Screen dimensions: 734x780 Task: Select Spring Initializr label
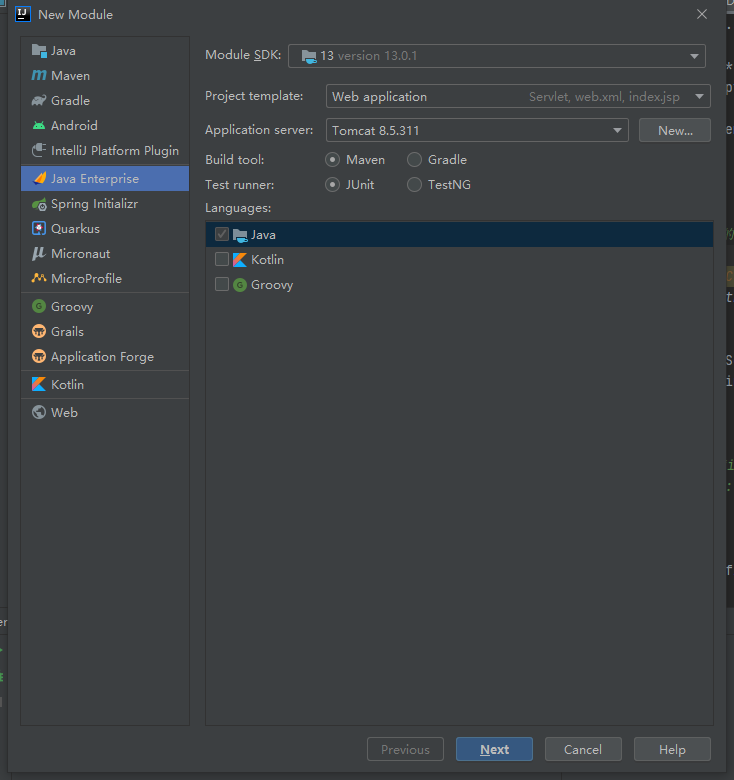[94, 204]
